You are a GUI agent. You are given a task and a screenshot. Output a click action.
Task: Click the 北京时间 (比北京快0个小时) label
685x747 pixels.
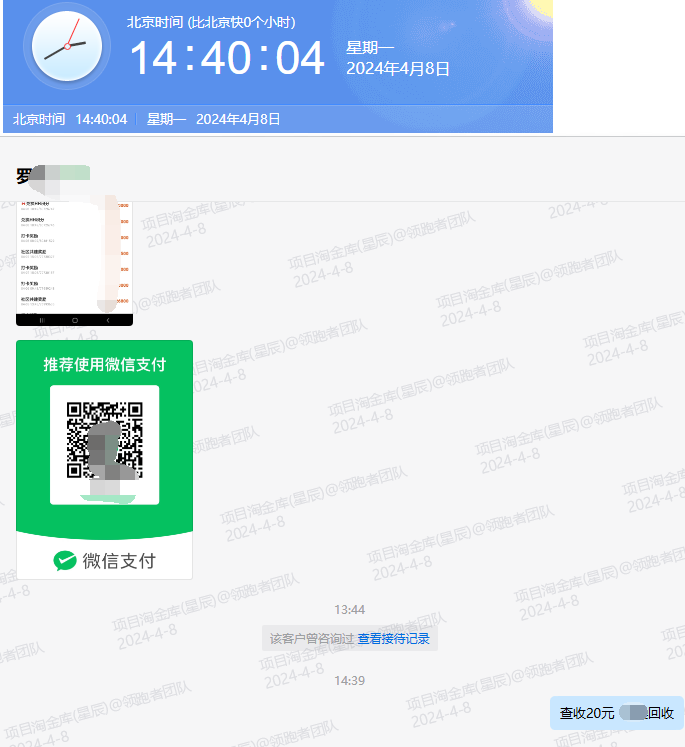[x=210, y=22]
